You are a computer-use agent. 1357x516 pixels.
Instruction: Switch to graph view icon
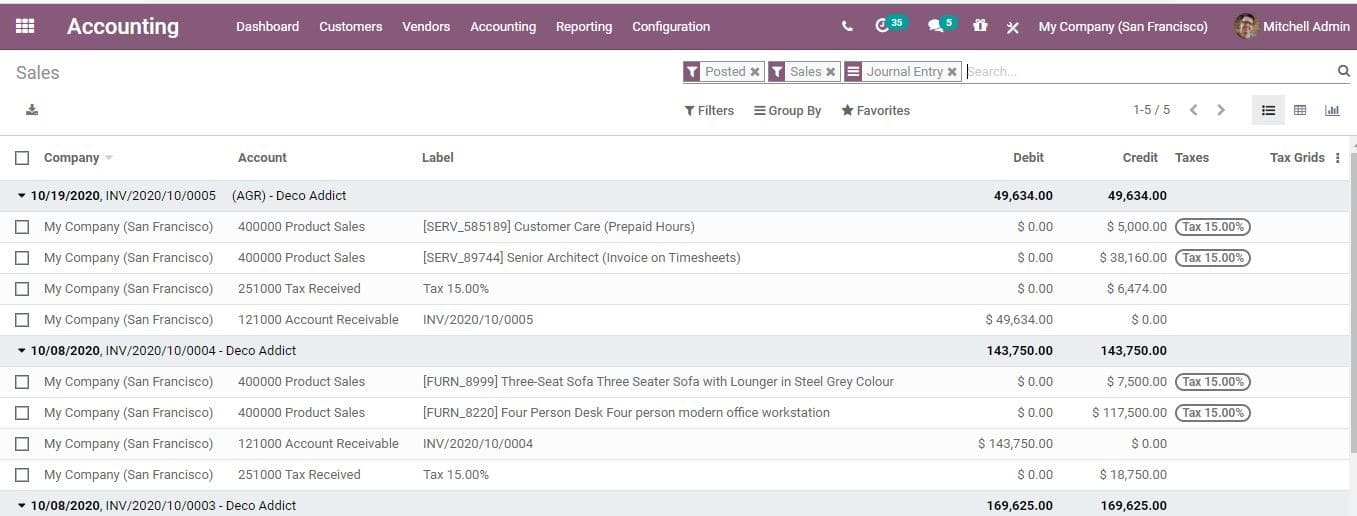pos(1332,110)
